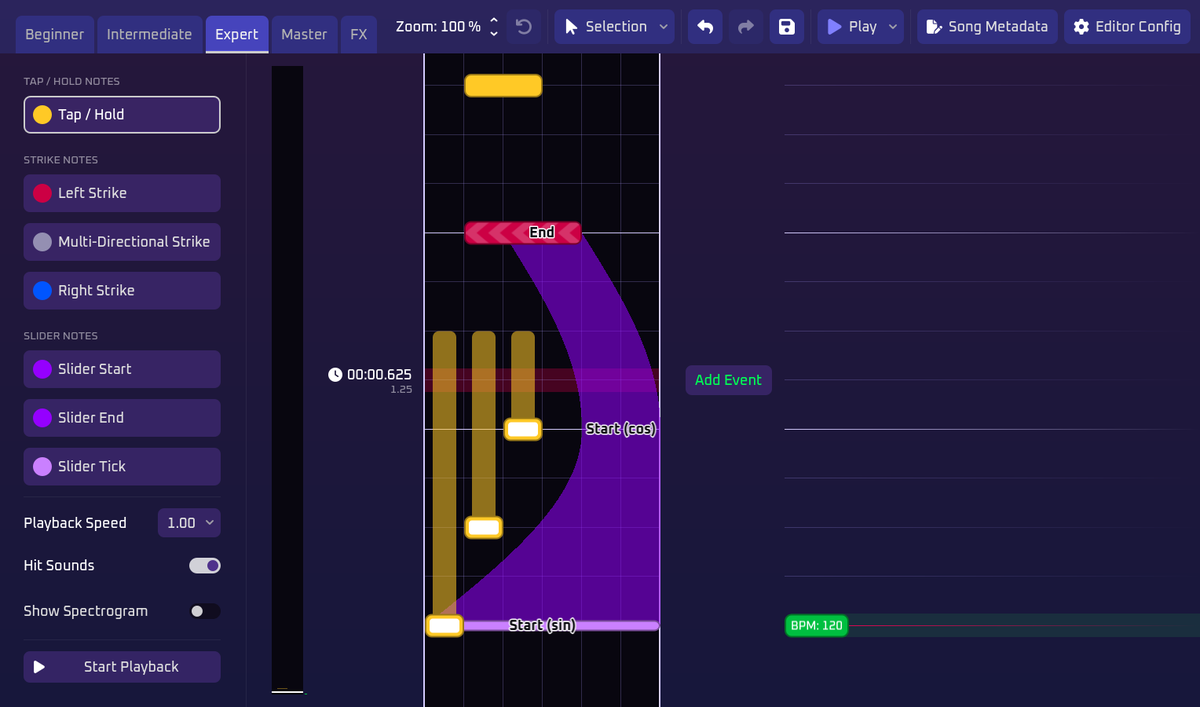Select the middle hold note head
The height and width of the screenshot is (707, 1200).
pyautogui.click(x=484, y=527)
